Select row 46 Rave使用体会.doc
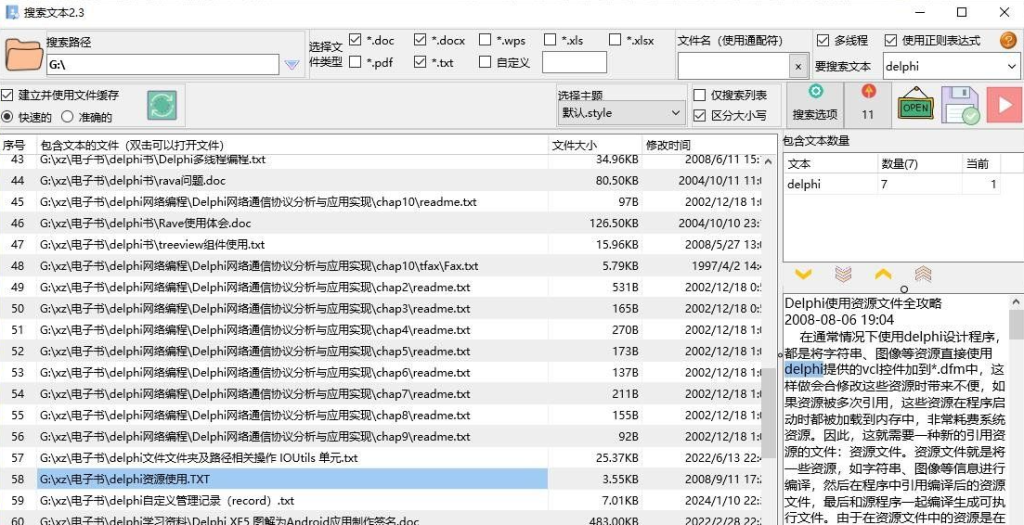Image resolution: width=1024 pixels, height=525 pixels. point(381,223)
